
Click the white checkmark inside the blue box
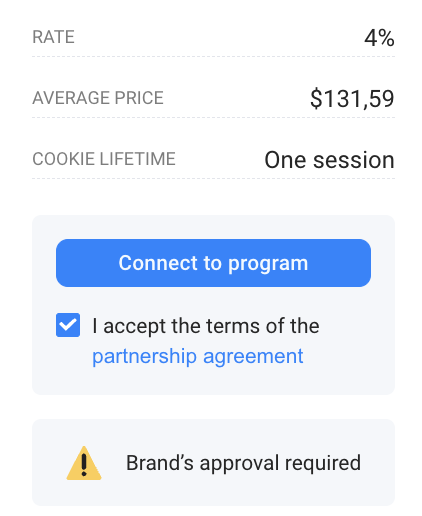coord(68,325)
